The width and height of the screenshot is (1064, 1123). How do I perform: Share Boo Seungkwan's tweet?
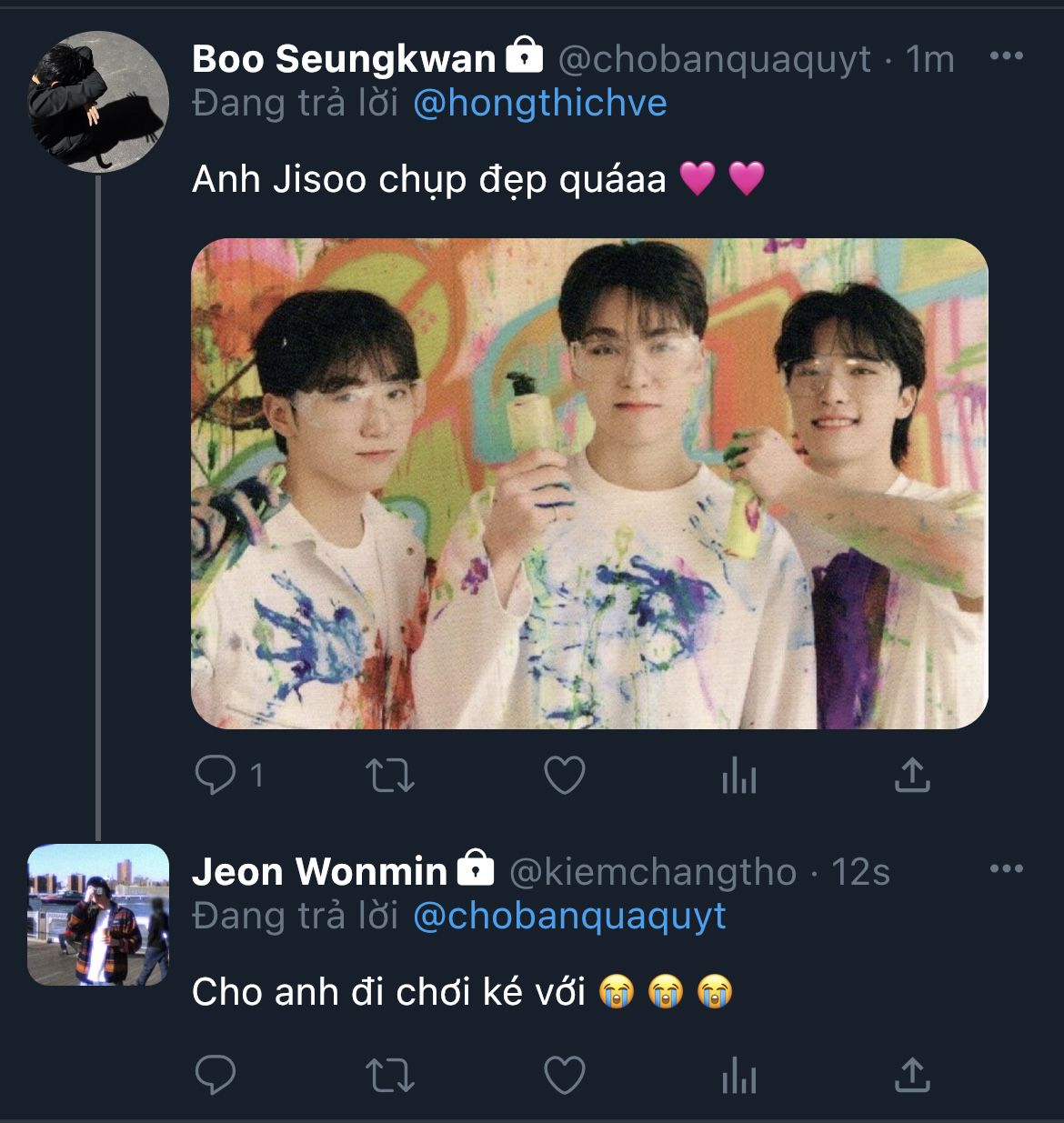click(x=912, y=775)
